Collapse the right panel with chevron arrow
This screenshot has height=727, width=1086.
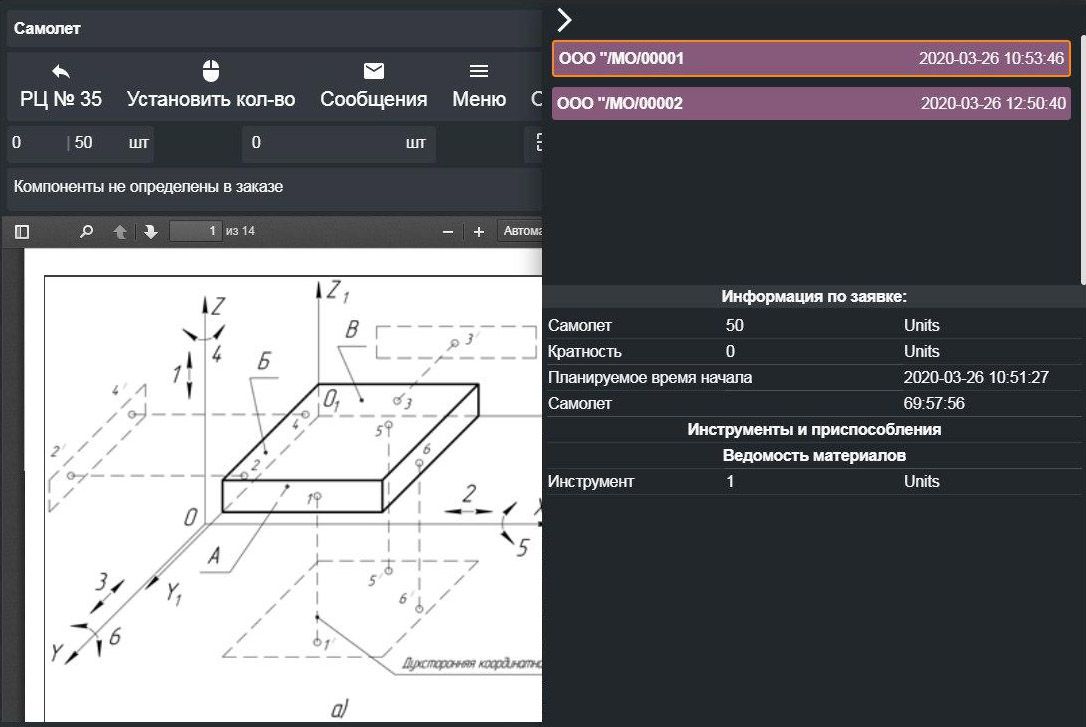[564, 20]
